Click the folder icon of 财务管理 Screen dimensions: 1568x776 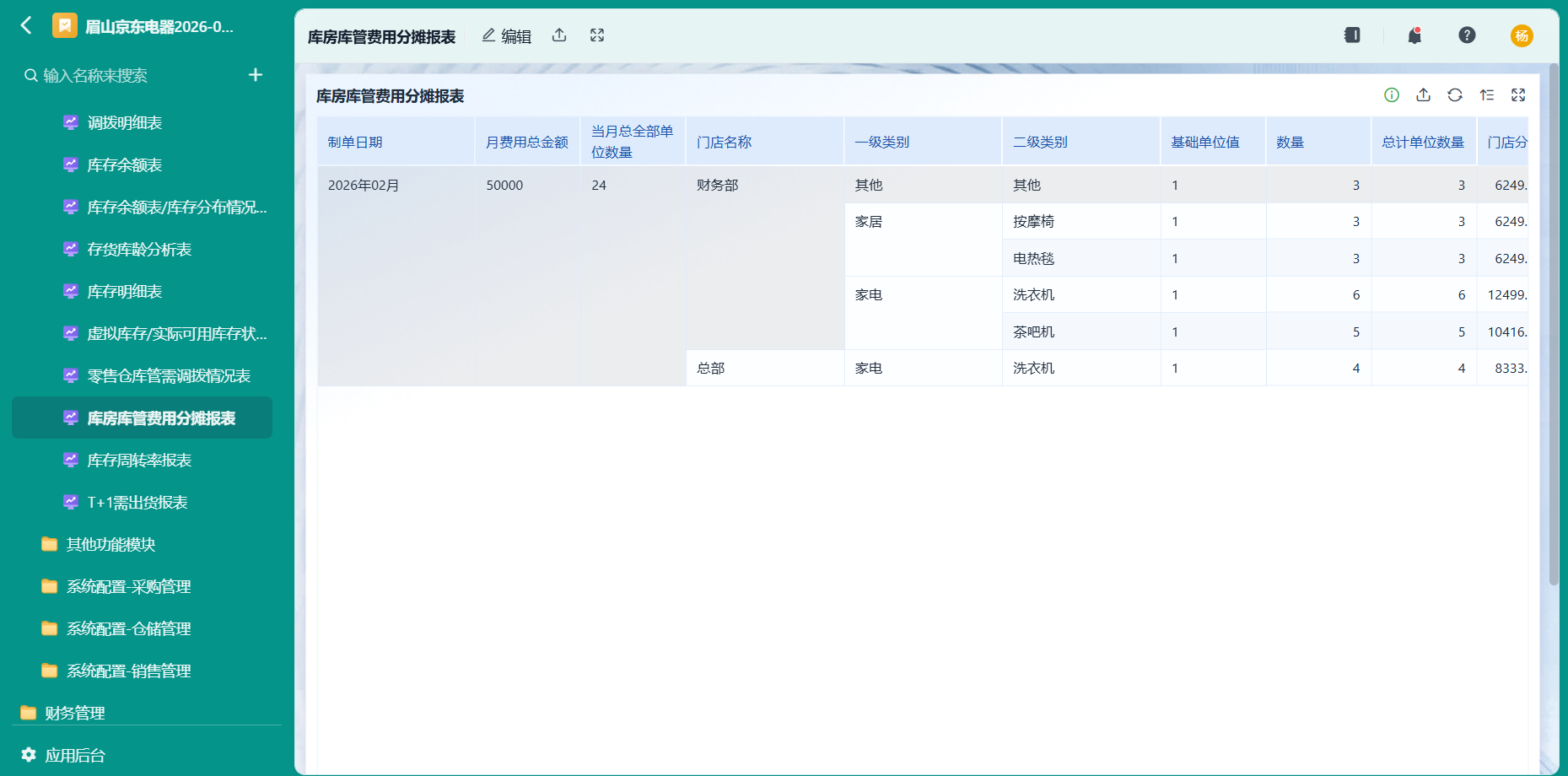tap(29, 713)
